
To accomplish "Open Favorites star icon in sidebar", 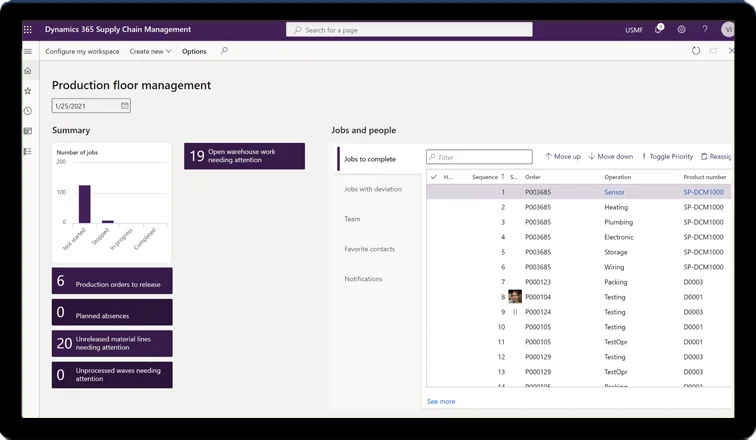I will pyautogui.click(x=28, y=91).
